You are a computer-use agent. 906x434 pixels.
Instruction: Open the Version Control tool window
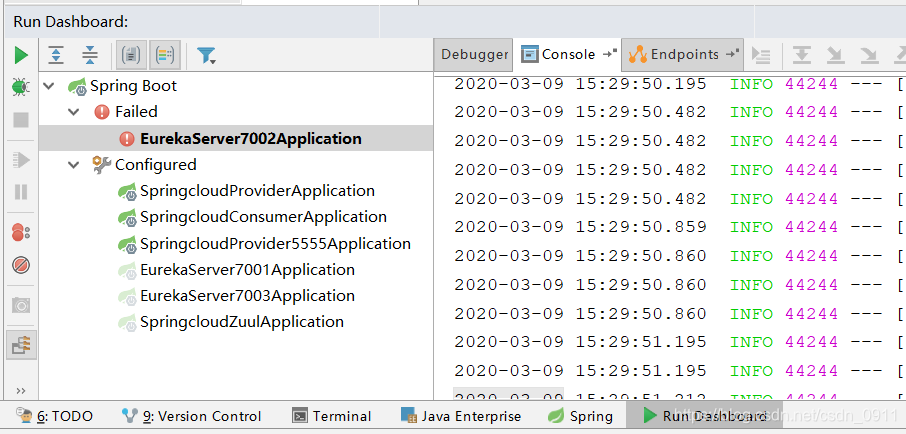tap(192, 416)
